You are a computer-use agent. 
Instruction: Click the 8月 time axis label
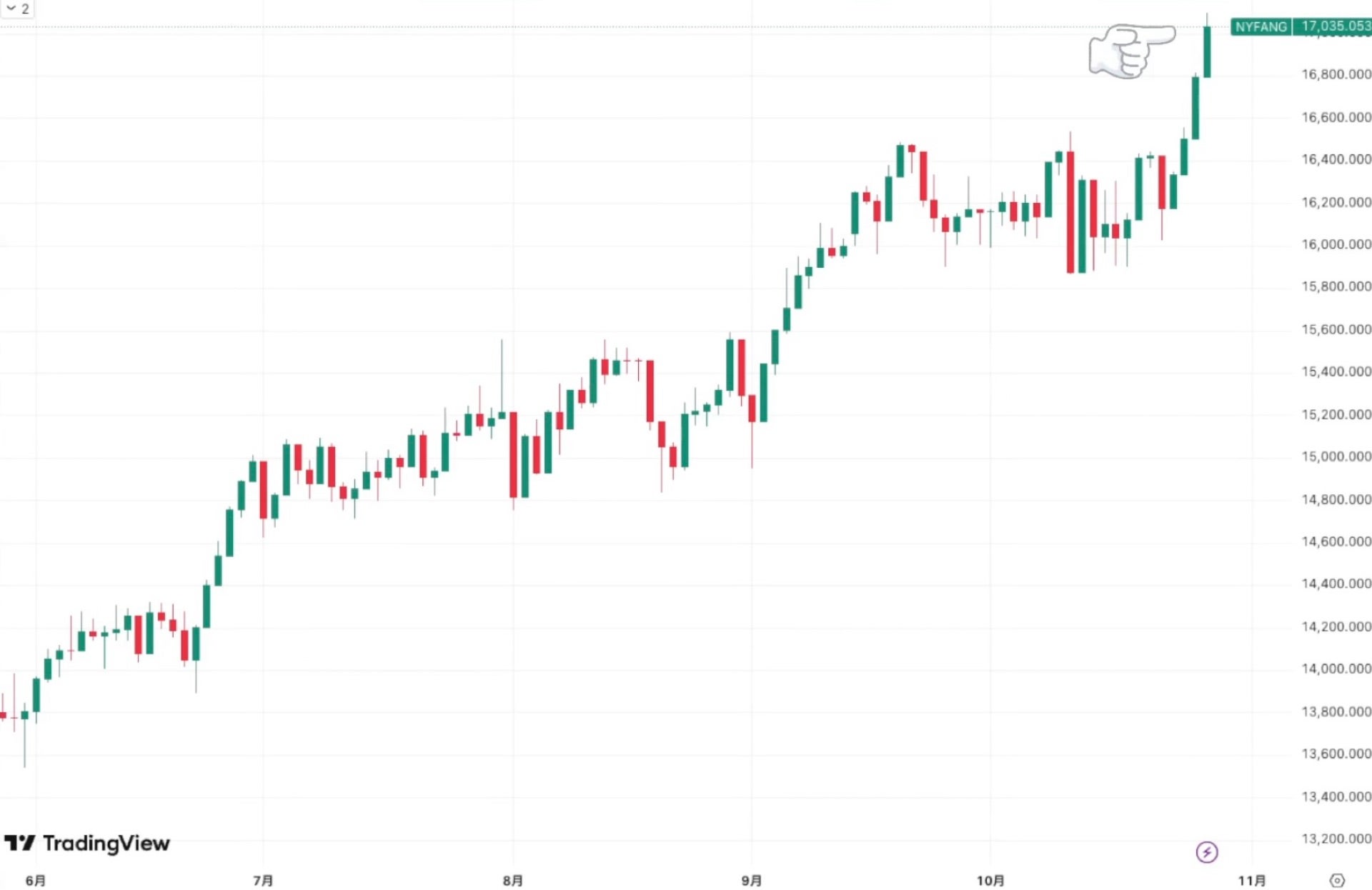[x=512, y=881]
